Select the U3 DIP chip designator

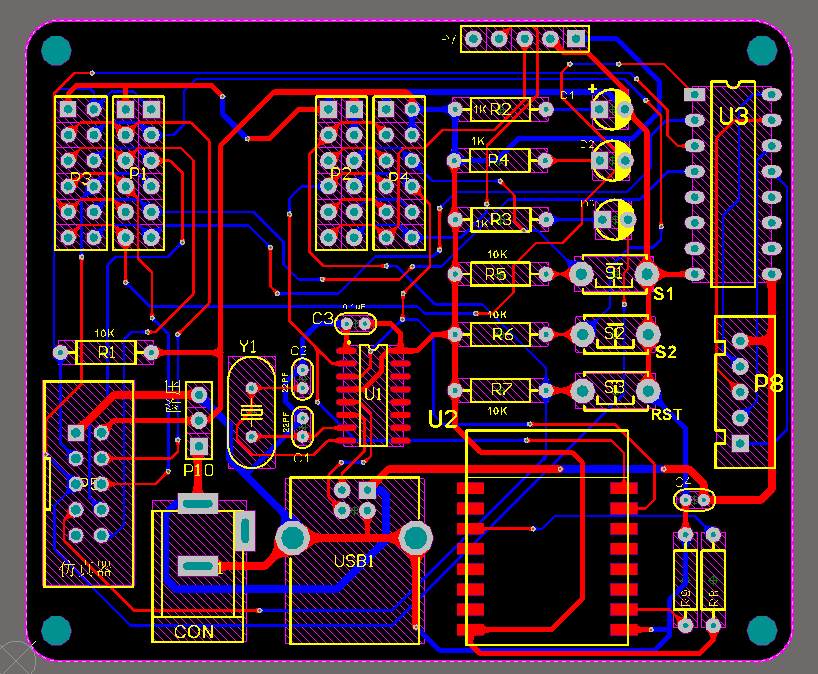tap(733, 116)
